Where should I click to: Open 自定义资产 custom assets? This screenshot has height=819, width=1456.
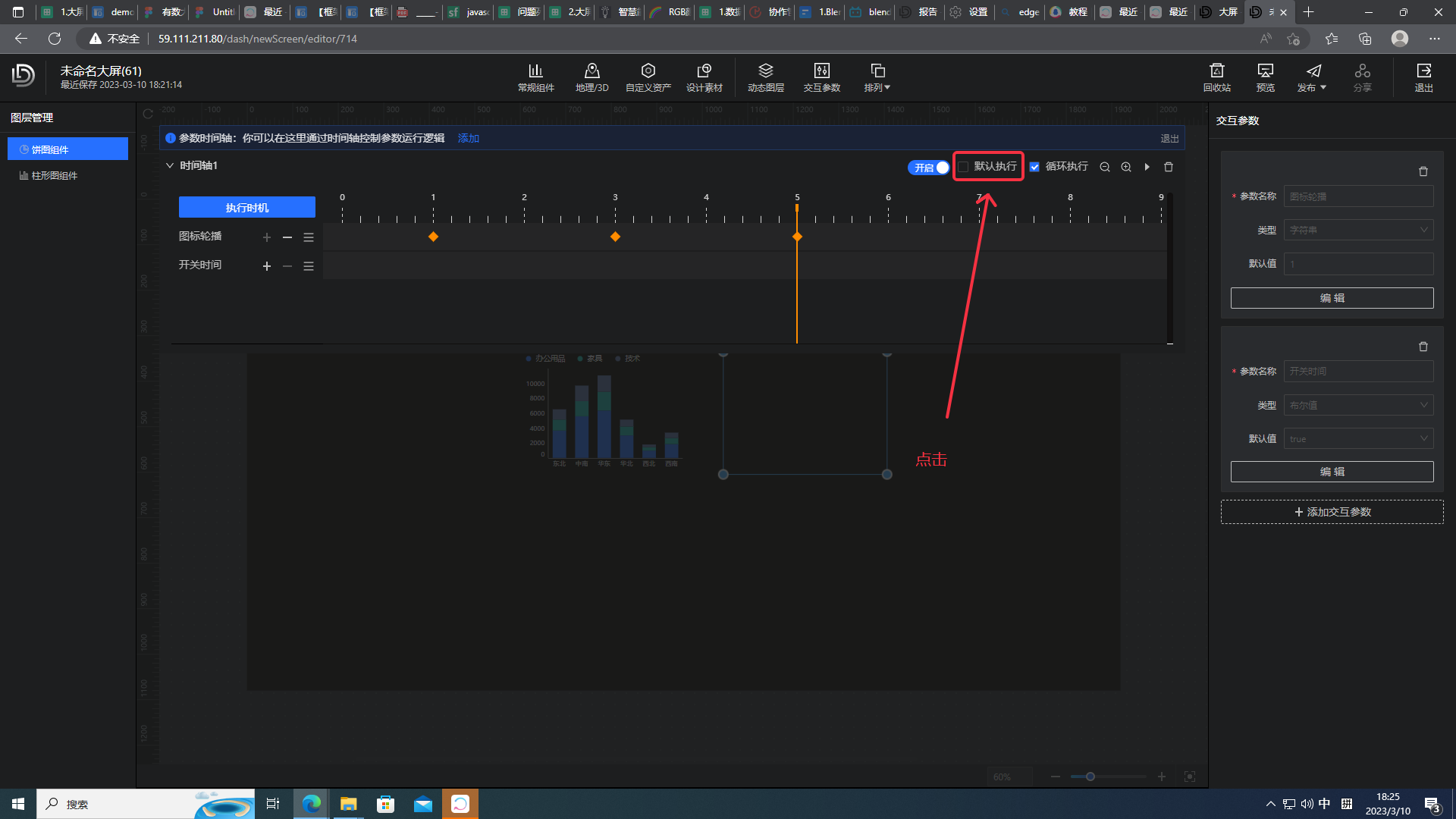[x=648, y=77]
